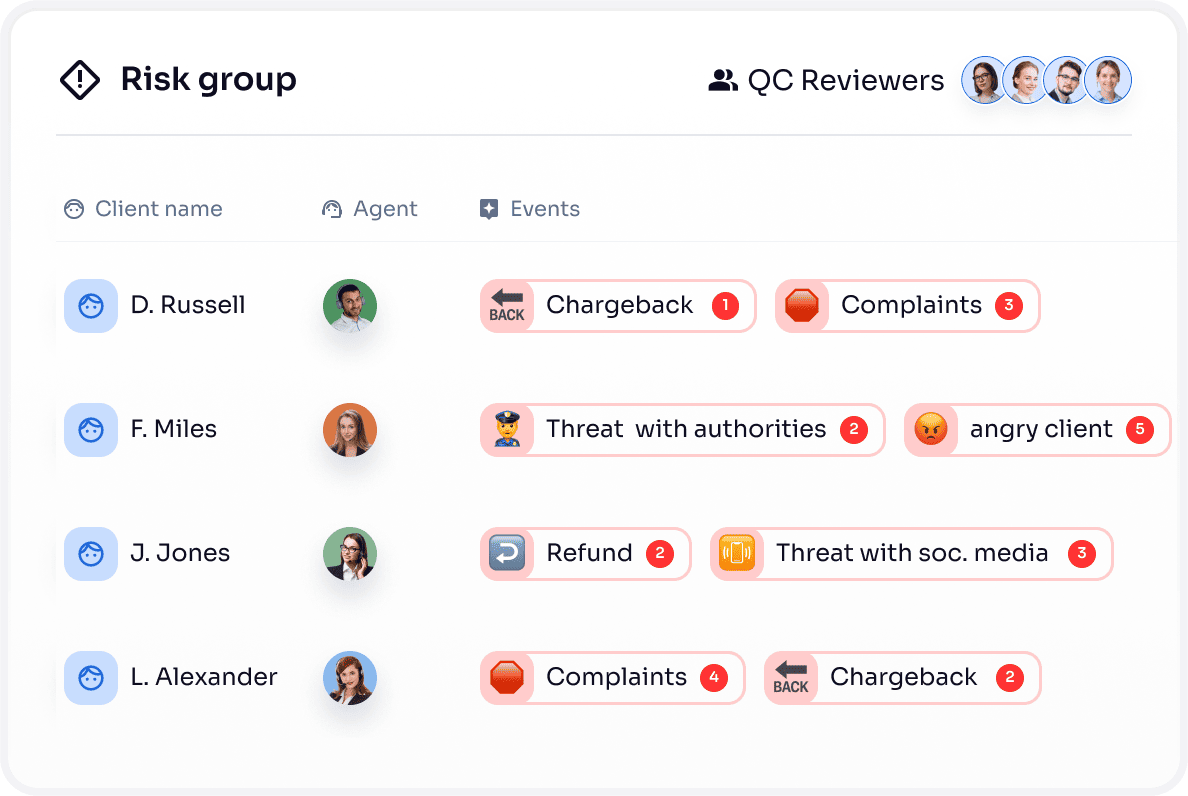Click the sparkle icon beside Events header
The width and height of the screenshot is (1188, 796).
(489, 209)
